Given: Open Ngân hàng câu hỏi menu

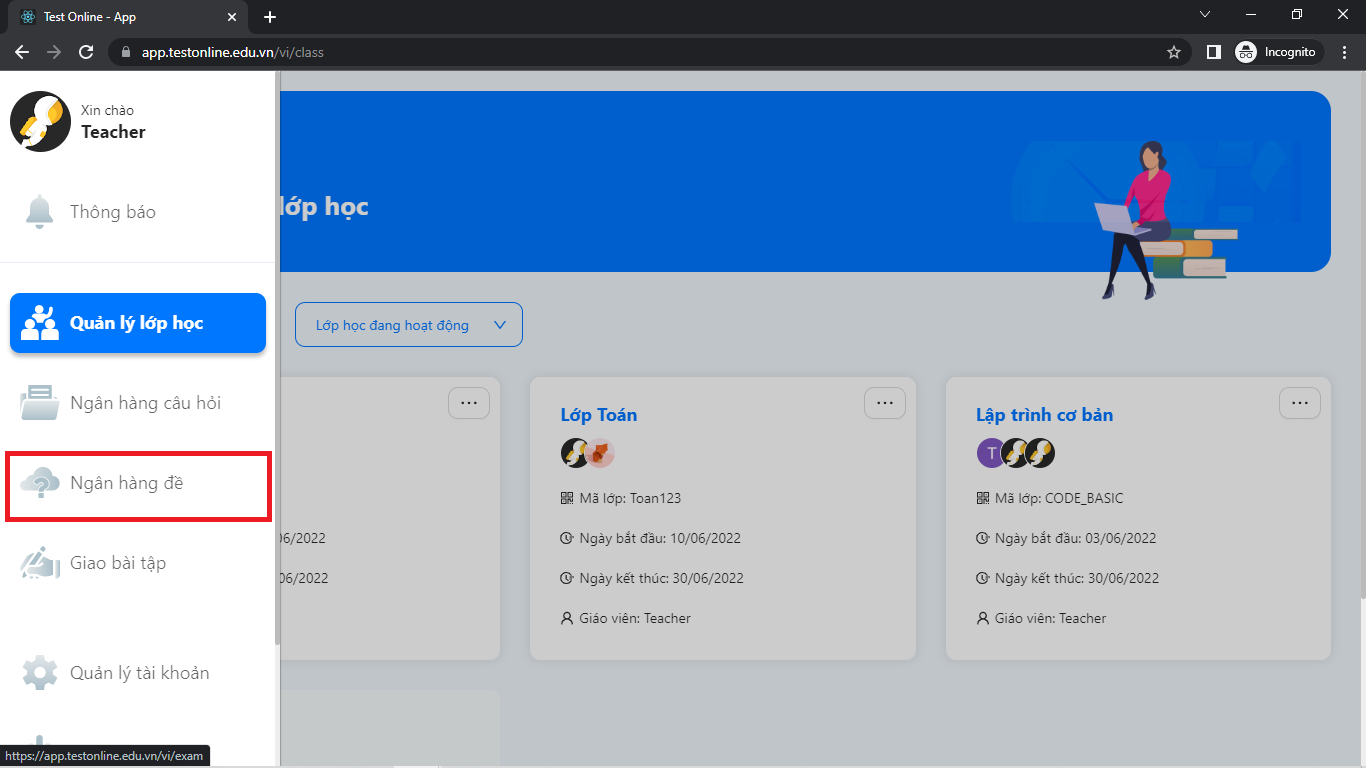Looking at the screenshot, I should pyautogui.click(x=138, y=403).
